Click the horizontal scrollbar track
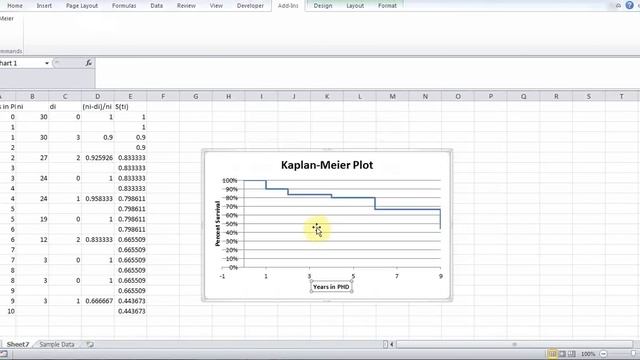This screenshot has height=360, width=640. 514,344
